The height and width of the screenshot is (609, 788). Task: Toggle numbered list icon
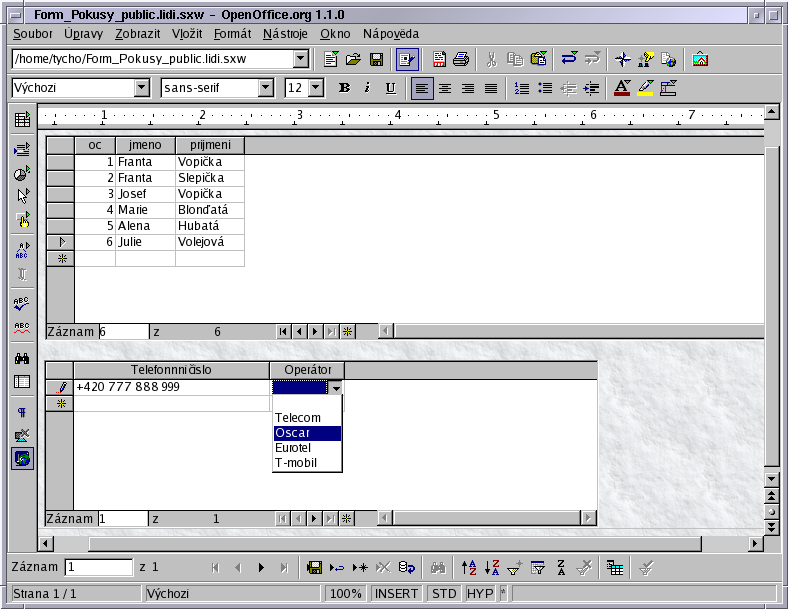(x=522, y=88)
